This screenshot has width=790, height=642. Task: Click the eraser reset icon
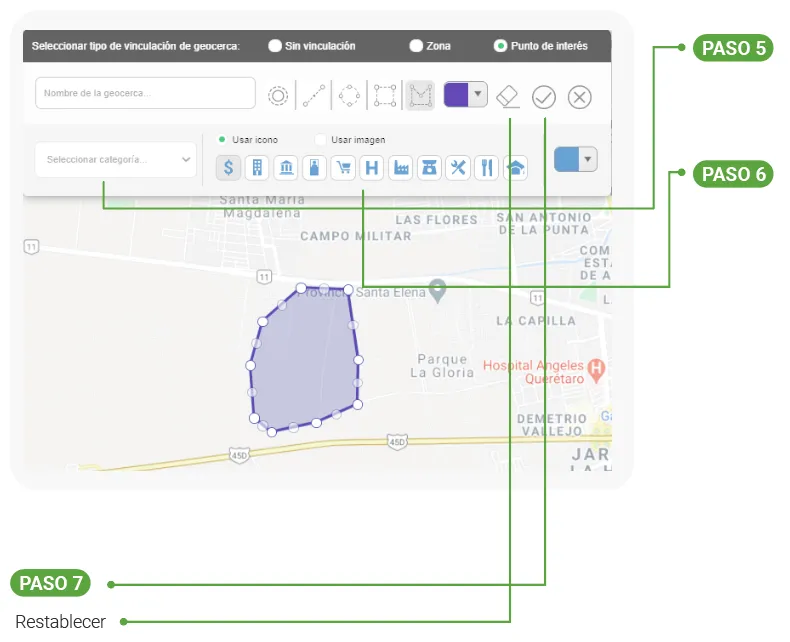(x=508, y=97)
